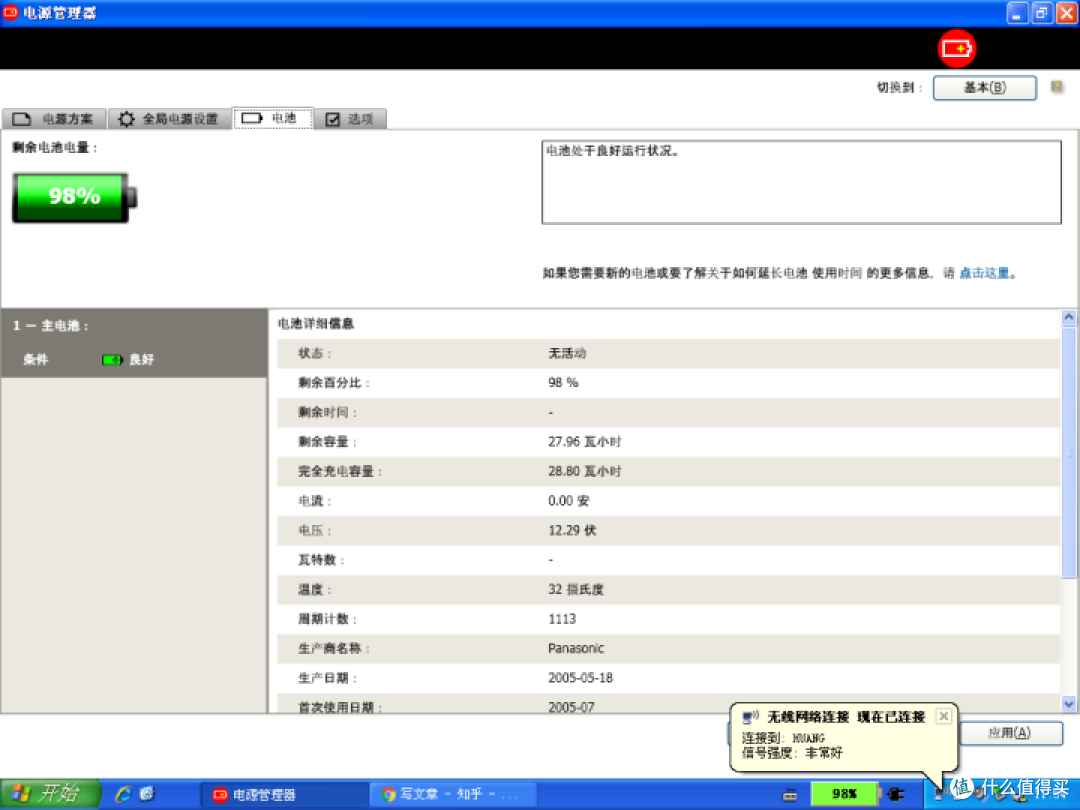This screenshot has height=810, width=1080.
Task: Click the red battery icon in the black banner
Action: point(957,48)
